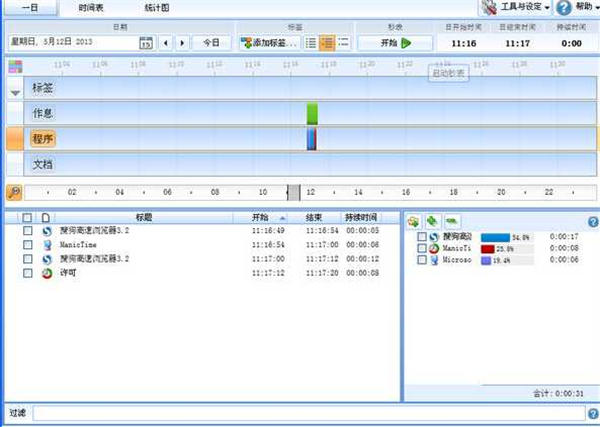Click the purple 19.4% usage bar
Viewport: 600px width, 427px height.
point(486,261)
